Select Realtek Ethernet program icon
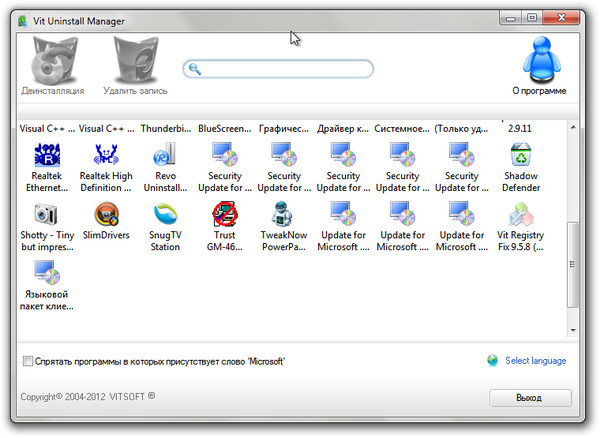Viewport: 600px width, 438px height. coord(47,155)
